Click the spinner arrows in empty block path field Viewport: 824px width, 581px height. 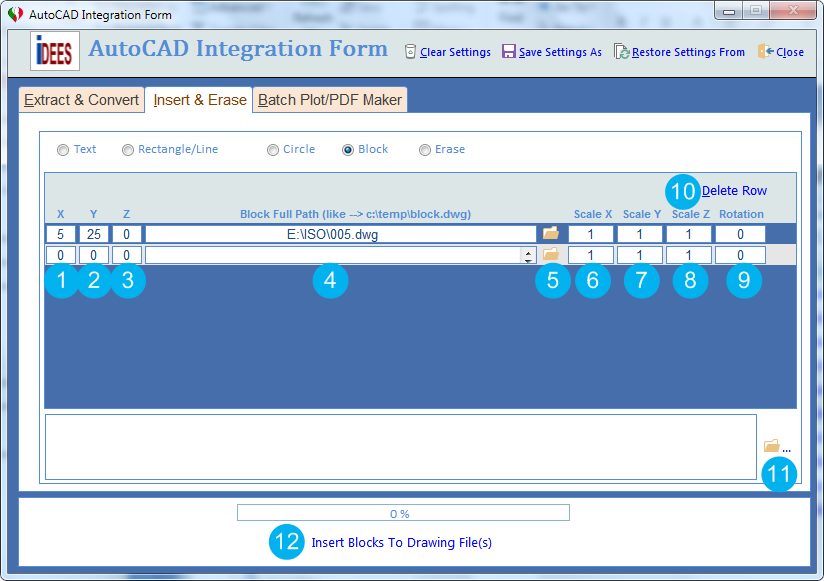click(528, 255)
